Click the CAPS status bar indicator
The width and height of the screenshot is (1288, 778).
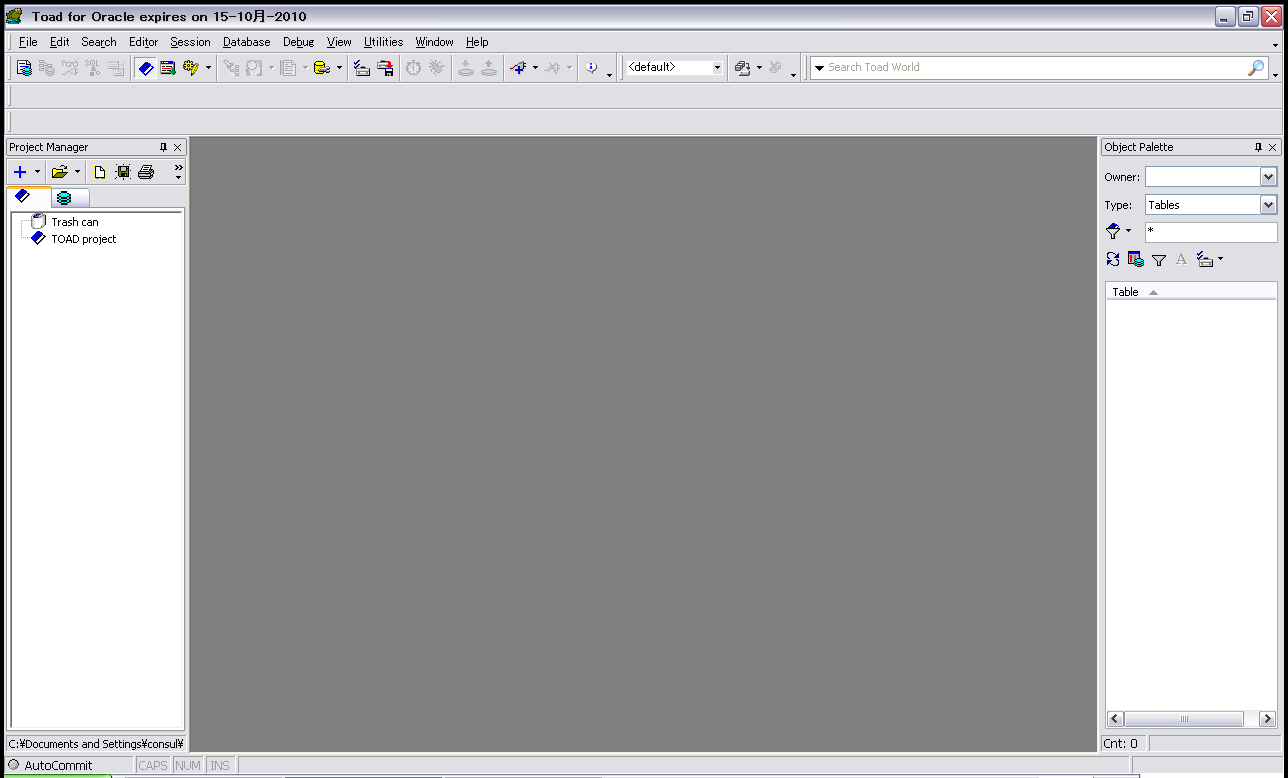[153, 765]
